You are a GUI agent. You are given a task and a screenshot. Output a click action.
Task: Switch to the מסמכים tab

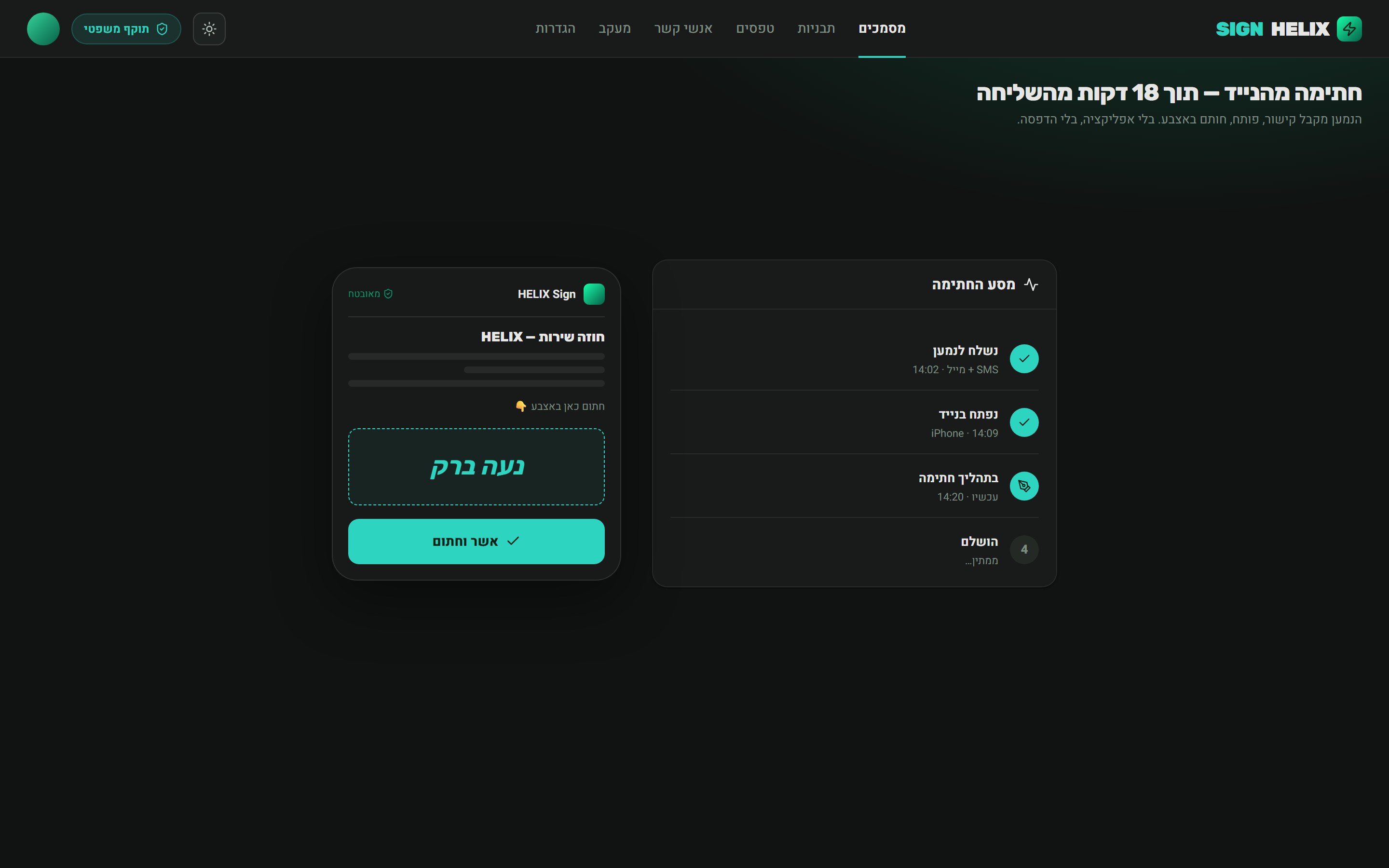point(882,29)
